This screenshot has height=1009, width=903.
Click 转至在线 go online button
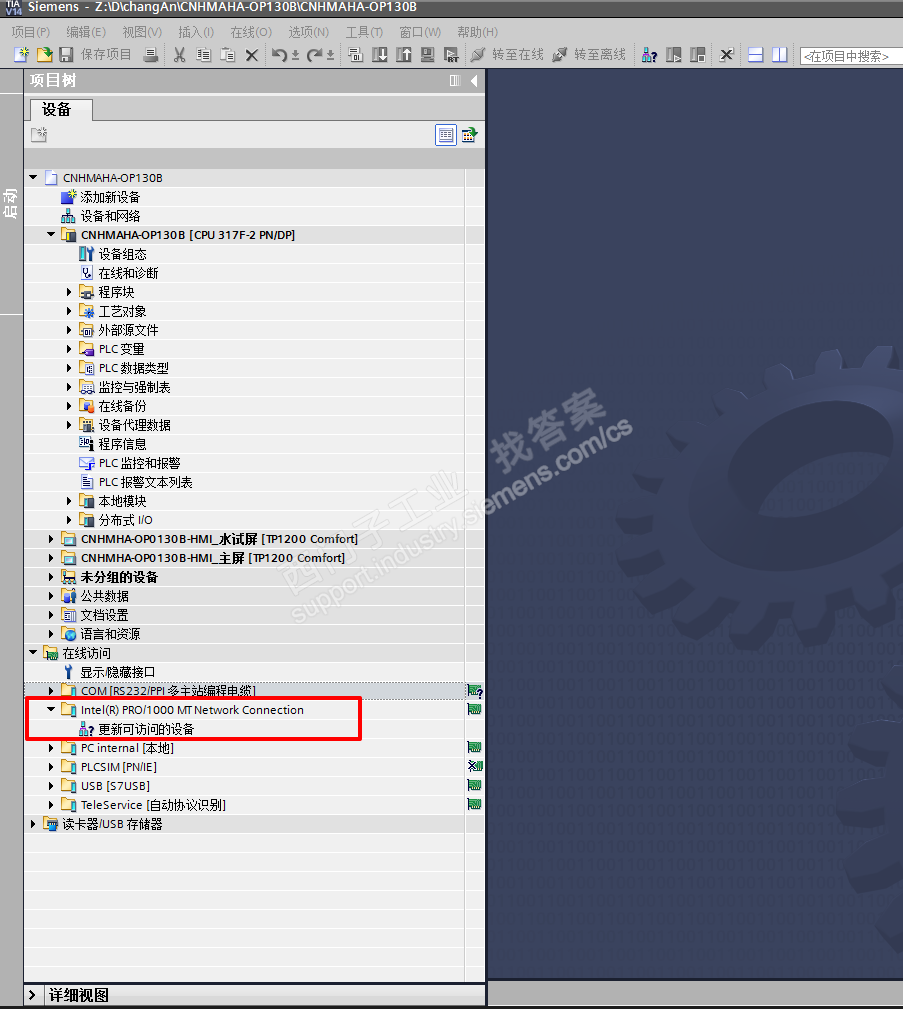[507, 55]
